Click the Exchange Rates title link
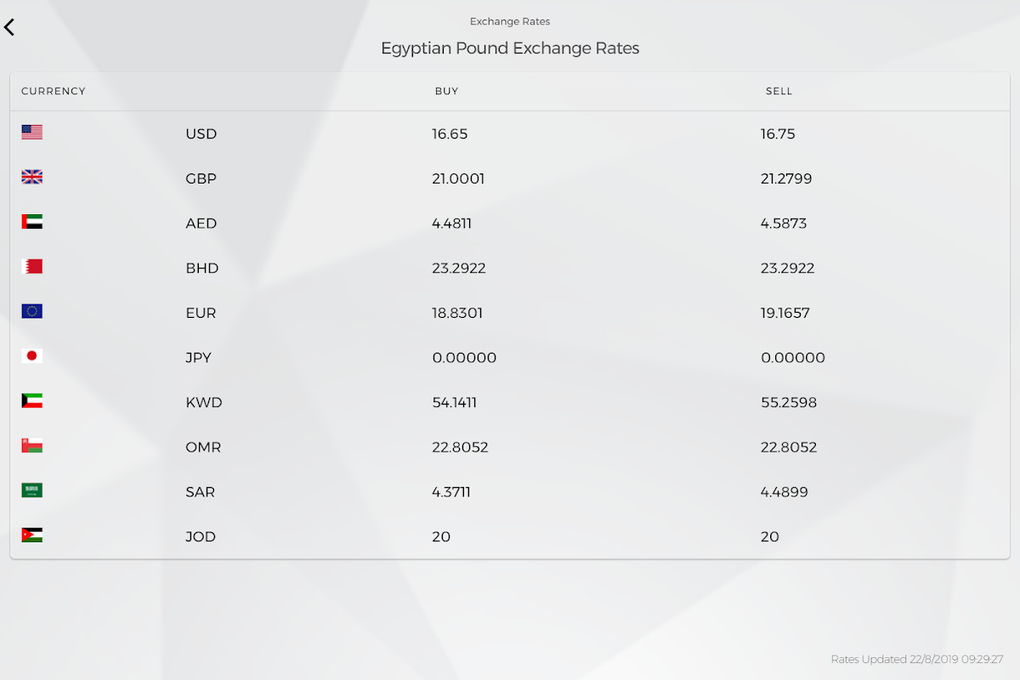This screenshot has width=1020, height=680. (x=509, y=21)
